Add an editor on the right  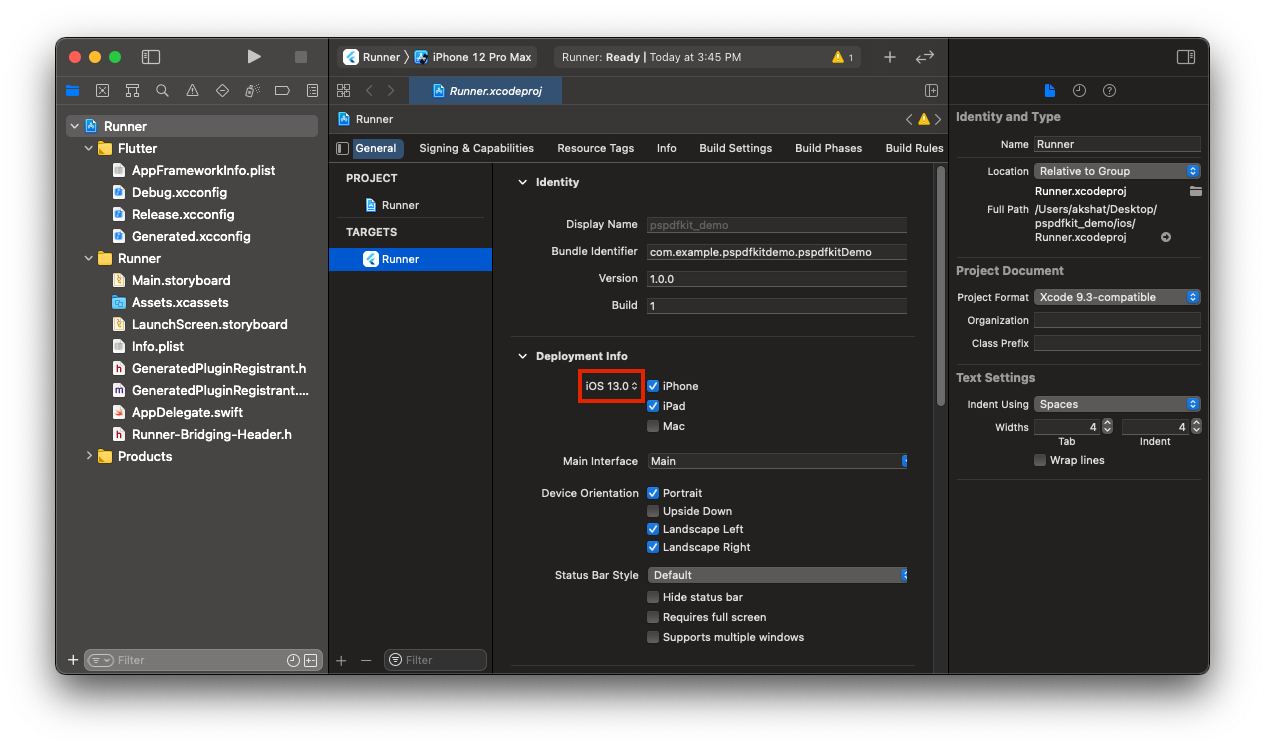[x=931, y=90]
